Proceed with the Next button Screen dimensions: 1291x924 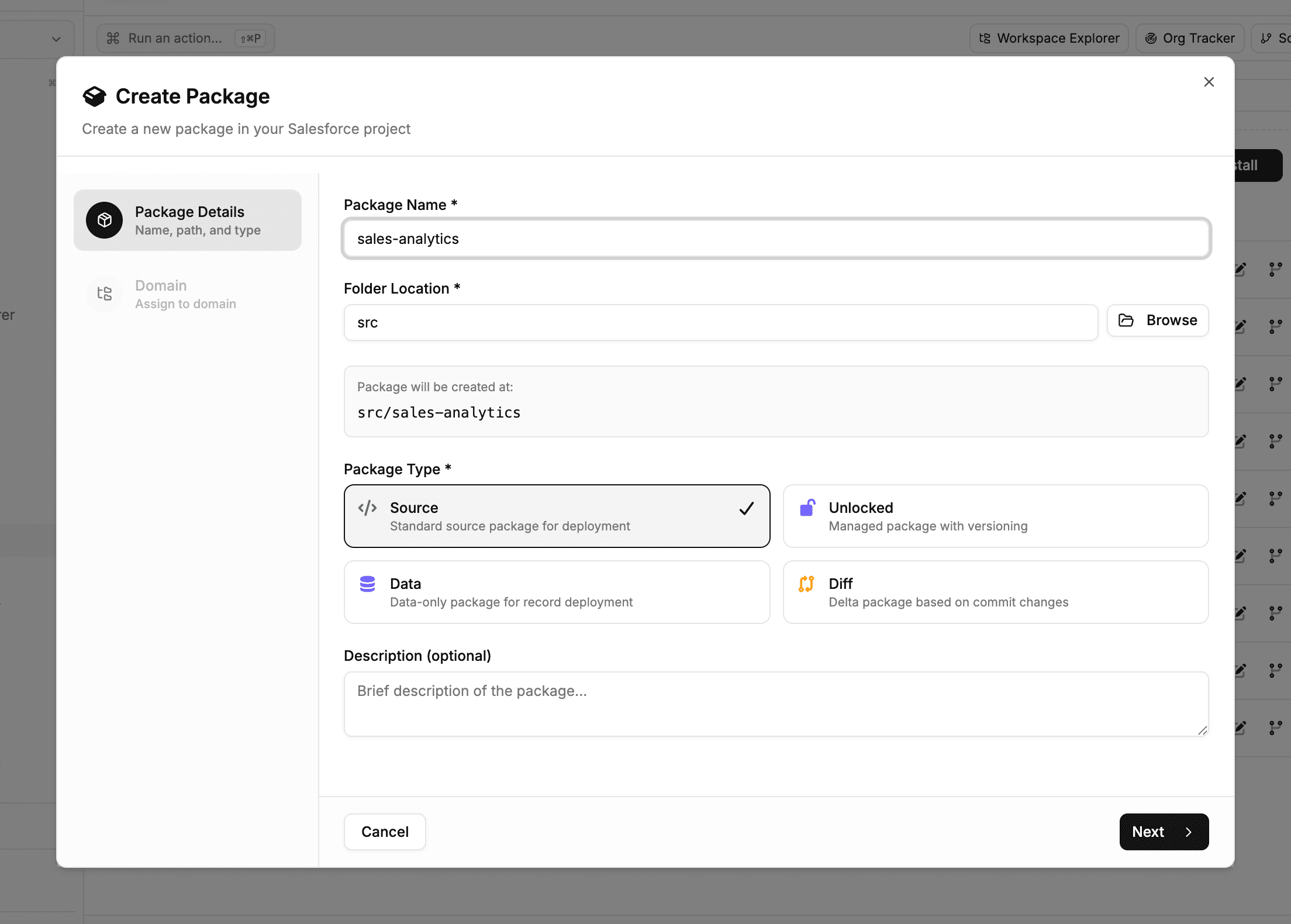[x=1164, y=832]
